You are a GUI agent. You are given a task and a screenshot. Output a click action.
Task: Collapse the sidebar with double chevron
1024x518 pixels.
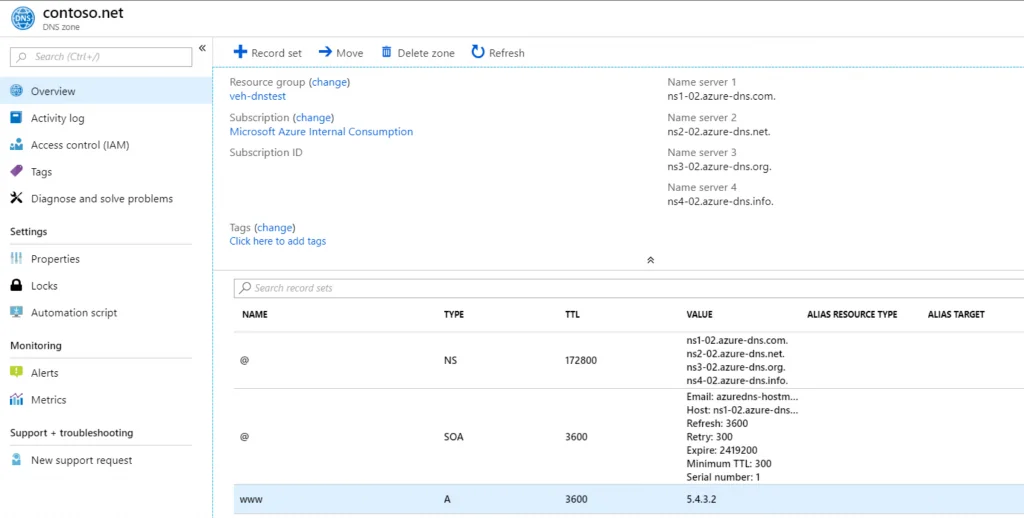pyautogui.click(x=202, y=48)
